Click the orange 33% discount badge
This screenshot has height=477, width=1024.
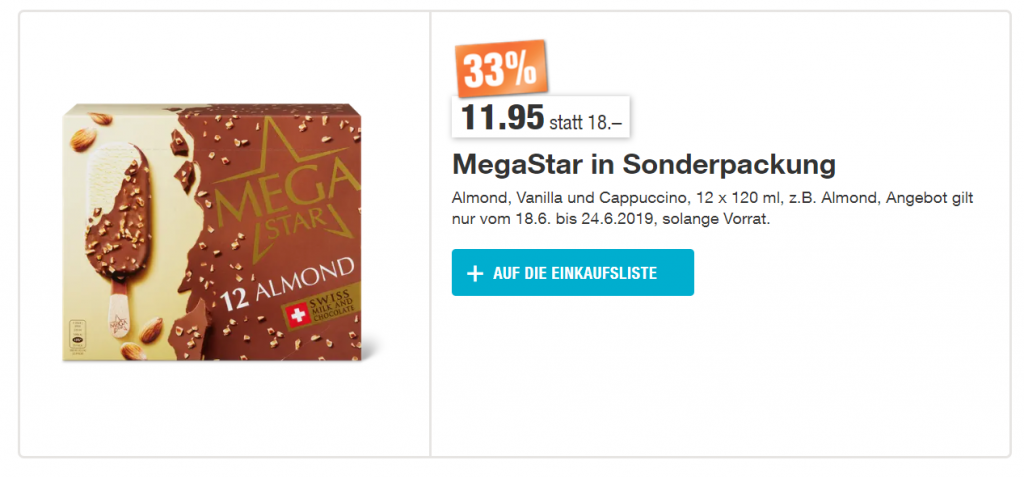497,69
